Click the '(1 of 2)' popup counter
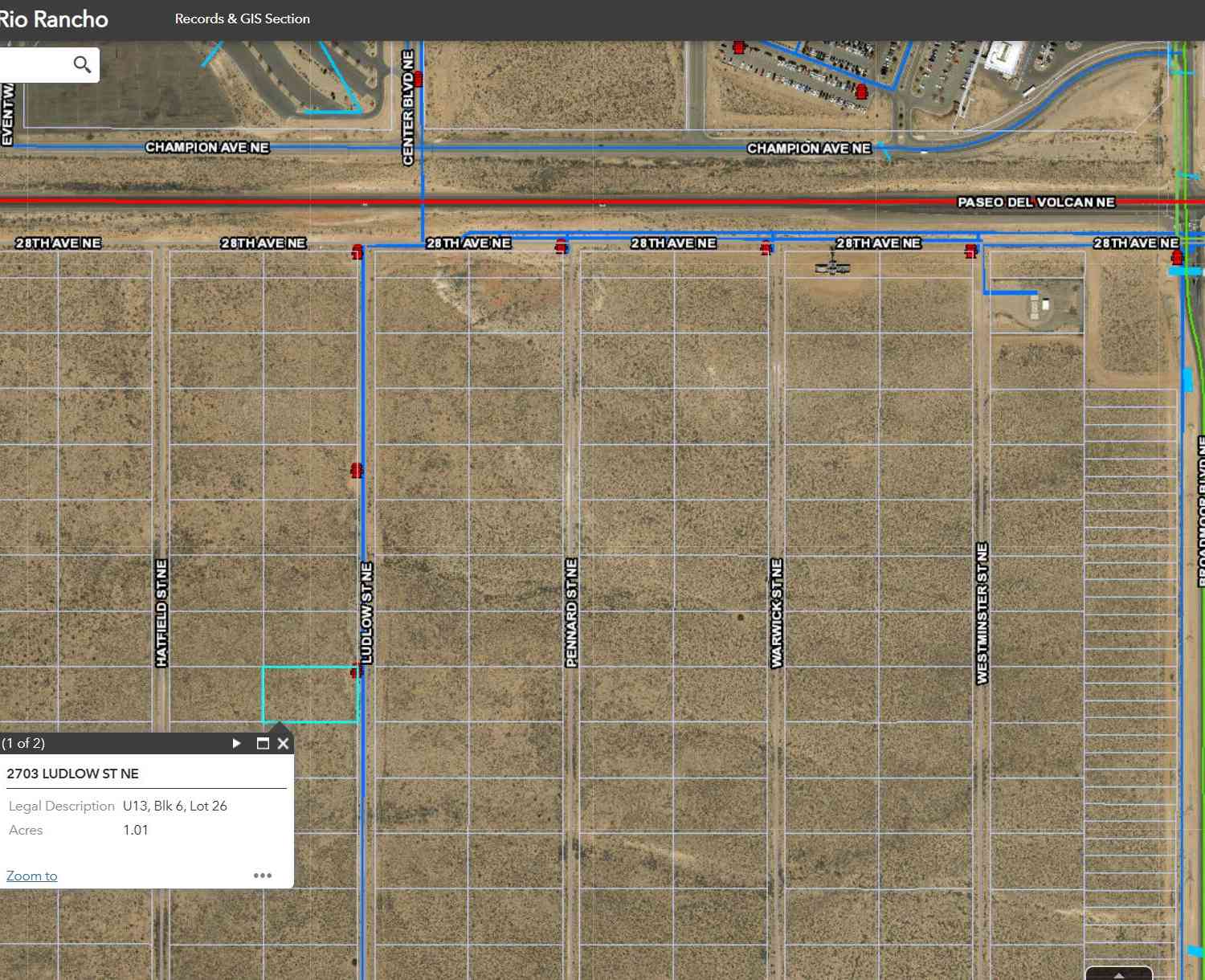This screenshot has width=1205, height=980. click(23, 743)
